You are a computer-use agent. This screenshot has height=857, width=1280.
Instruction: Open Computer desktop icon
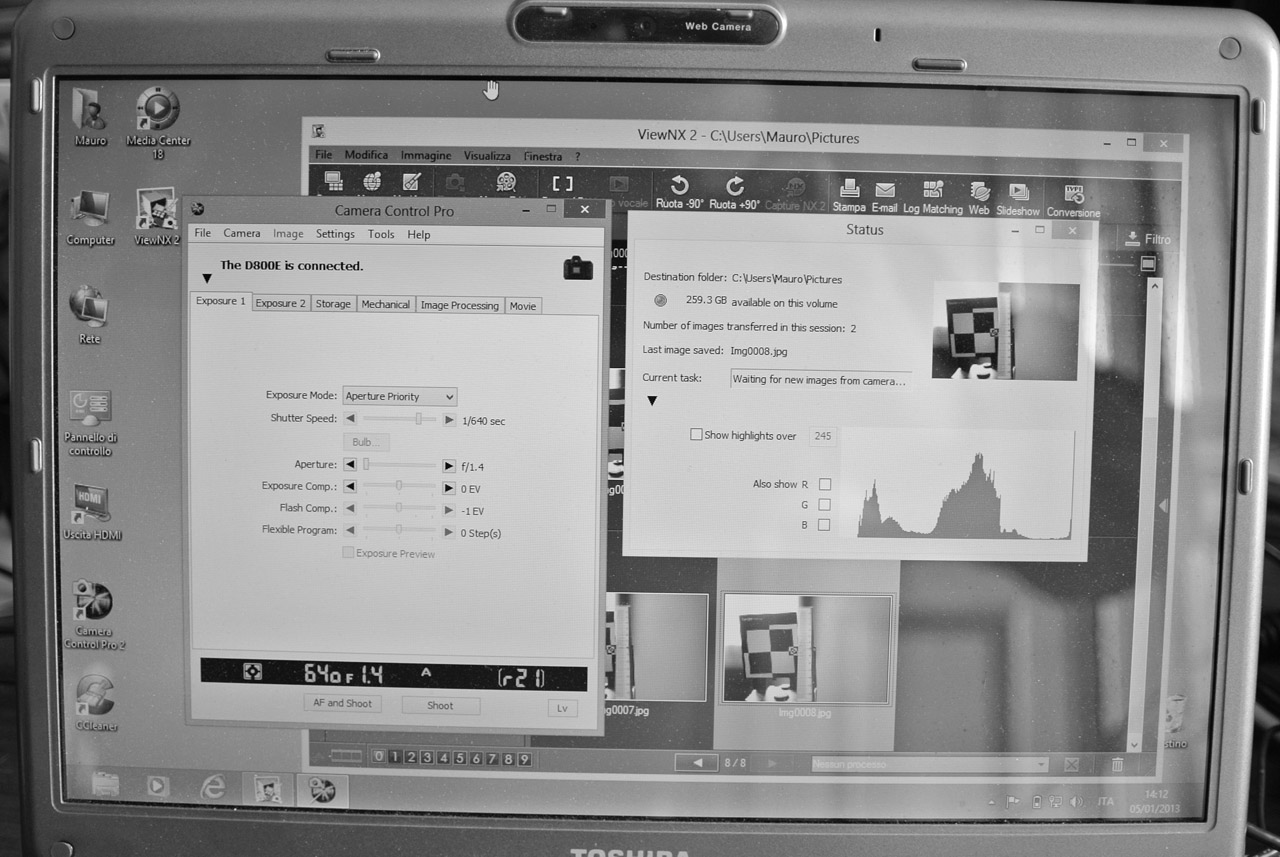[90, 217]
